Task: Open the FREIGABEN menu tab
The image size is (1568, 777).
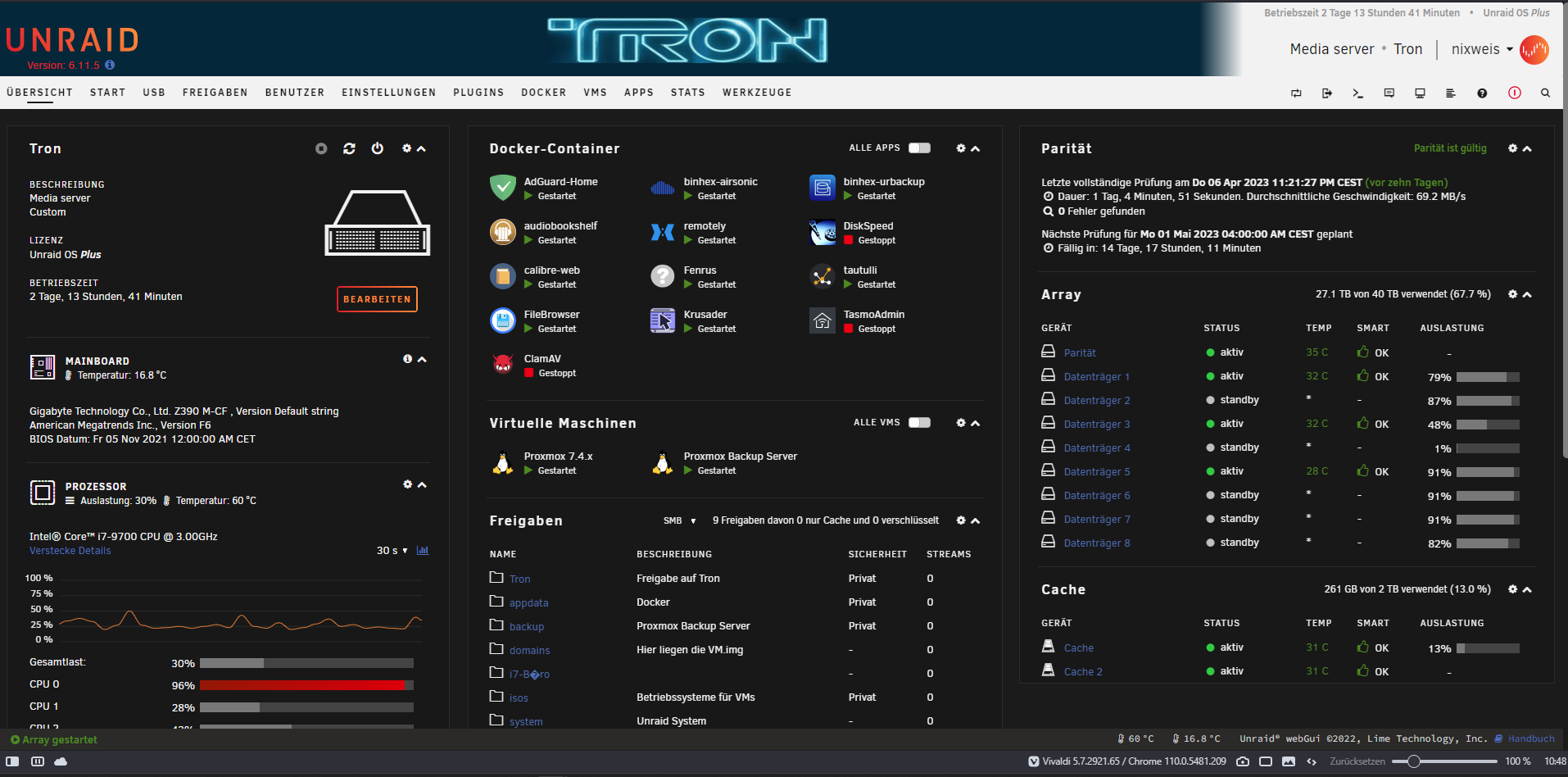Action: 215,93
